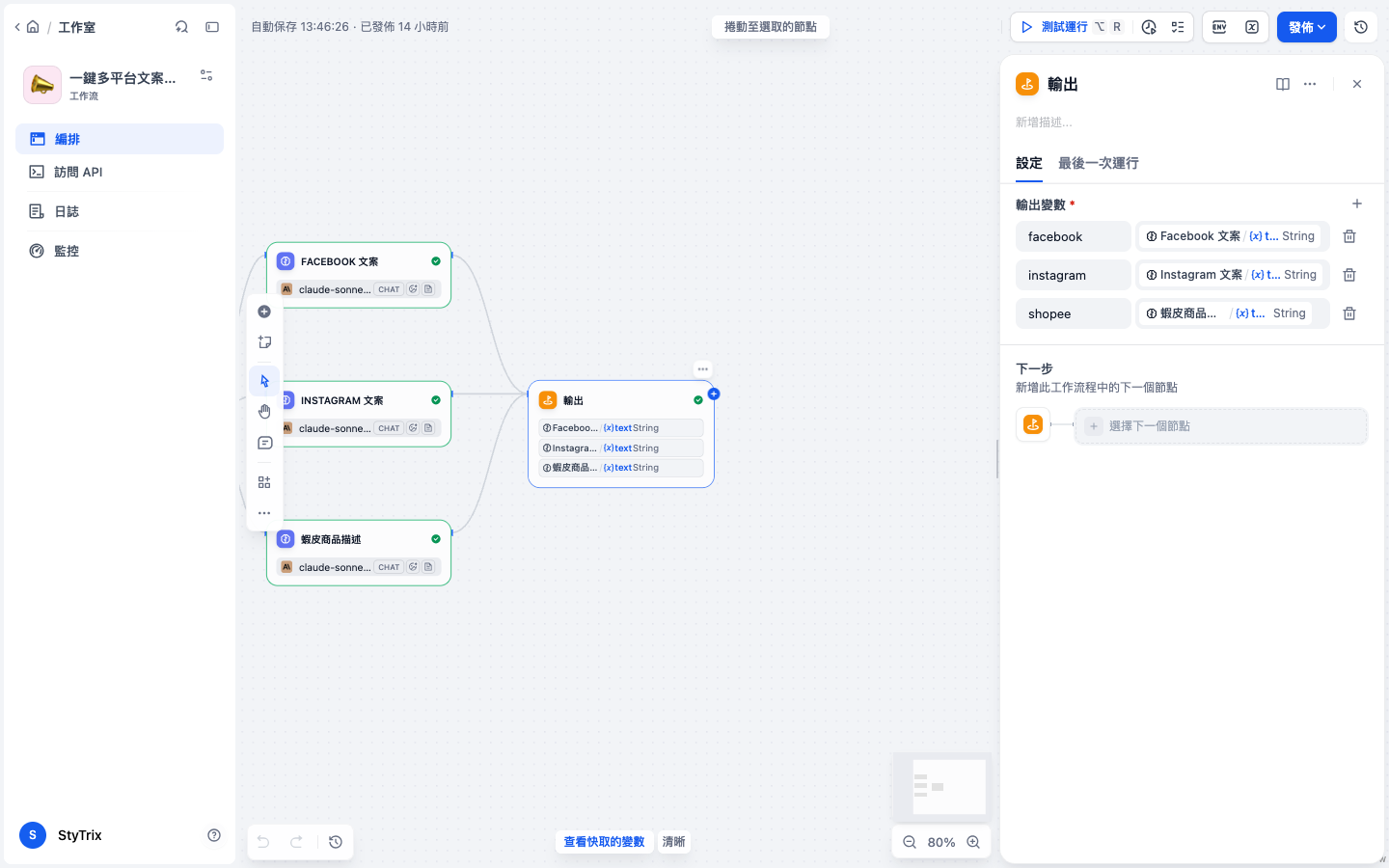Zoom out the canvas from 80%
Screen dimensions: 1389x868
[x=909, y=842]
